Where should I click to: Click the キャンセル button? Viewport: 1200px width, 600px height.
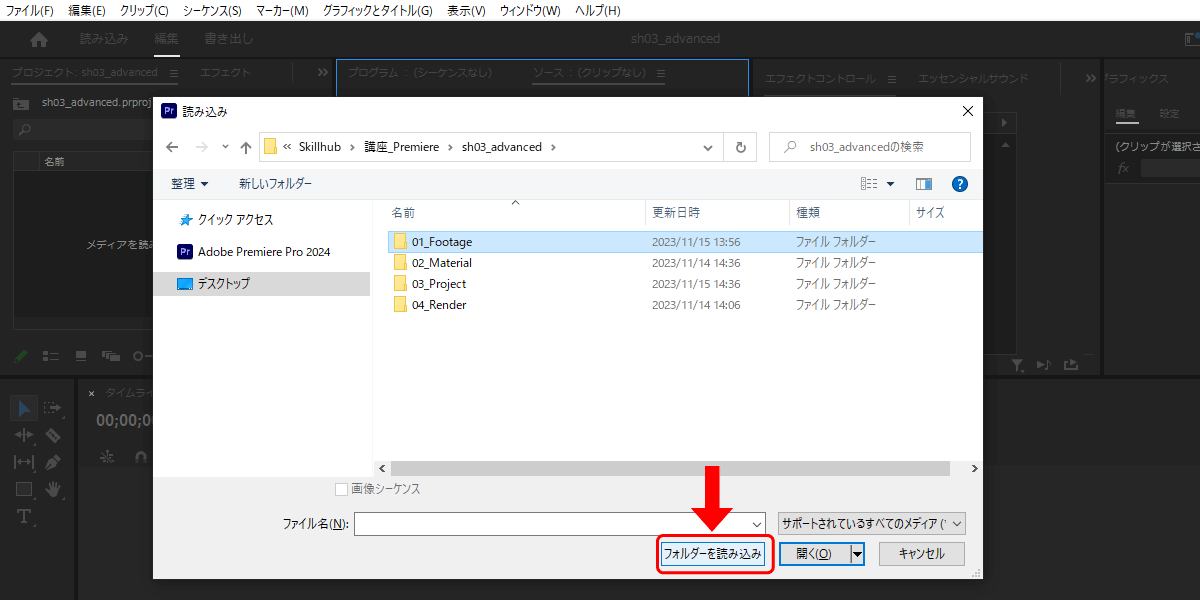[x=922, y=554]
